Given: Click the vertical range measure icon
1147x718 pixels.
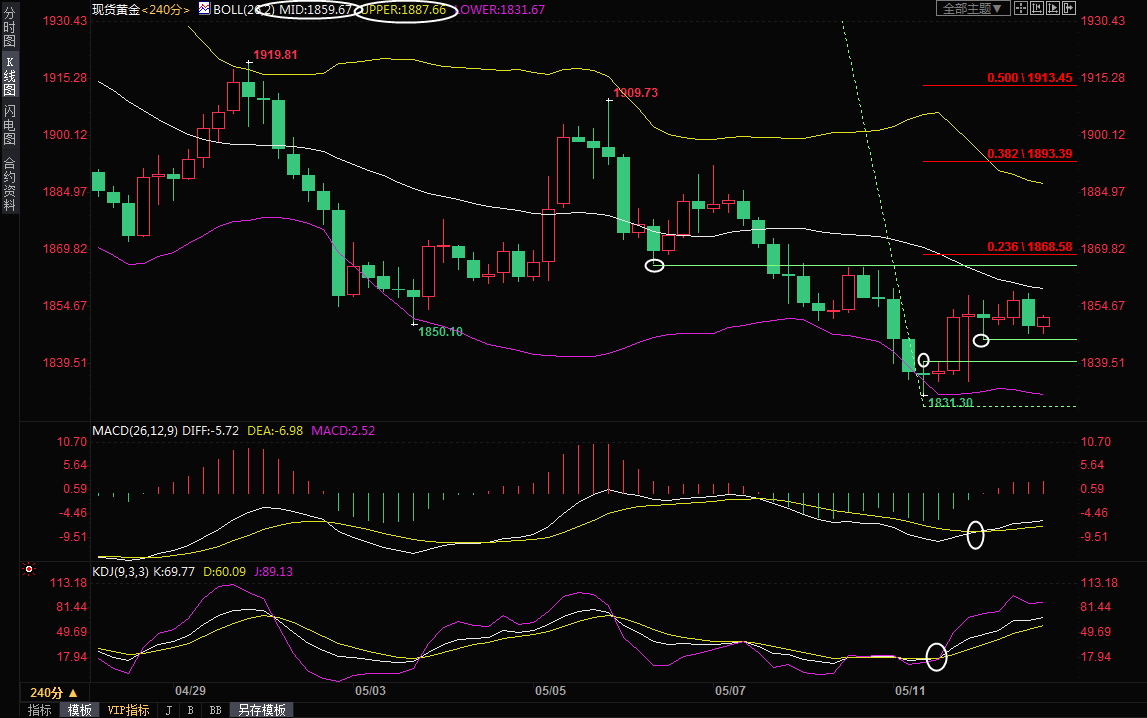Looking at the screenshot, I should point(1037,8).
